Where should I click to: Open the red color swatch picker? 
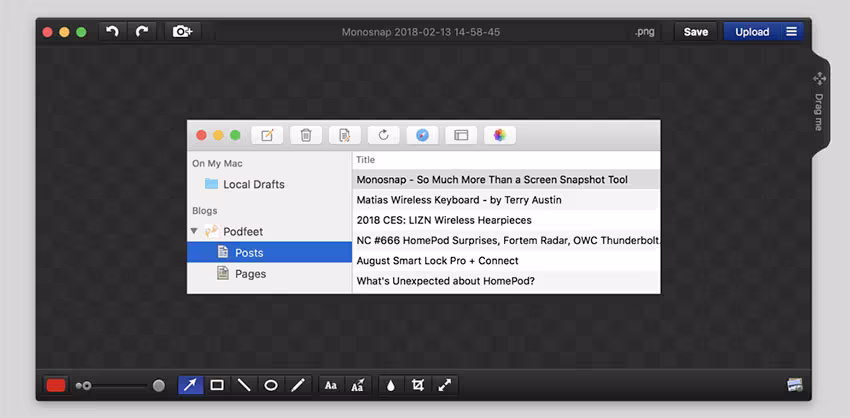[56, 385]
